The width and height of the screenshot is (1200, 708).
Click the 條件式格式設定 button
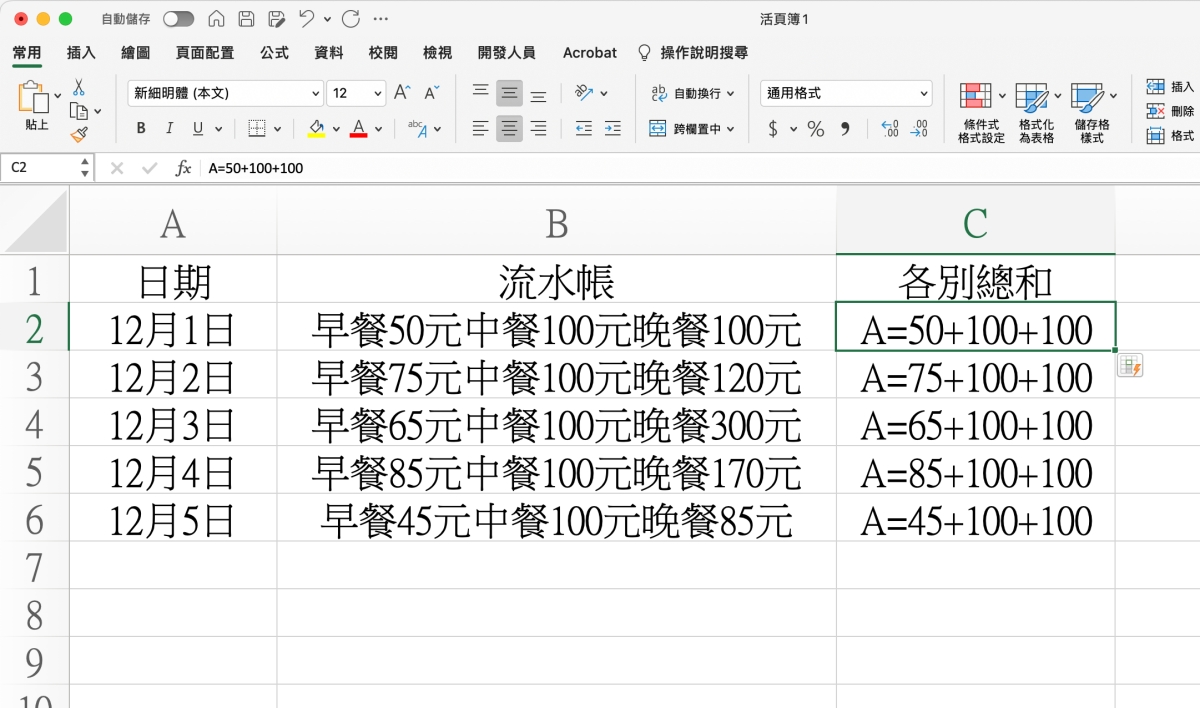pos(981,112)
